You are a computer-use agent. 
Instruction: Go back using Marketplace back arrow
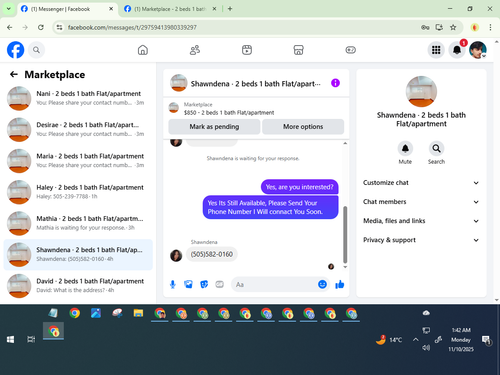14,74
